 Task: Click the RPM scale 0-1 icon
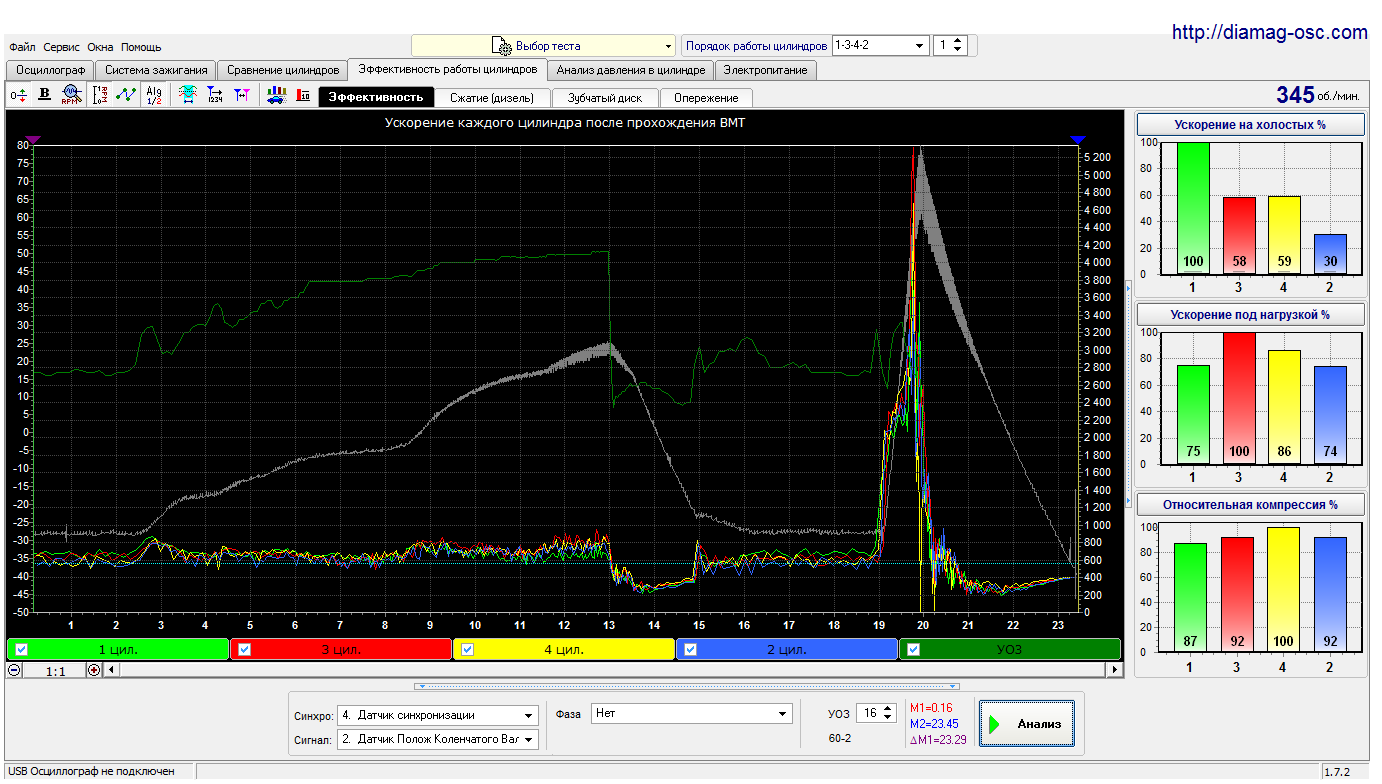click(100, 95)
